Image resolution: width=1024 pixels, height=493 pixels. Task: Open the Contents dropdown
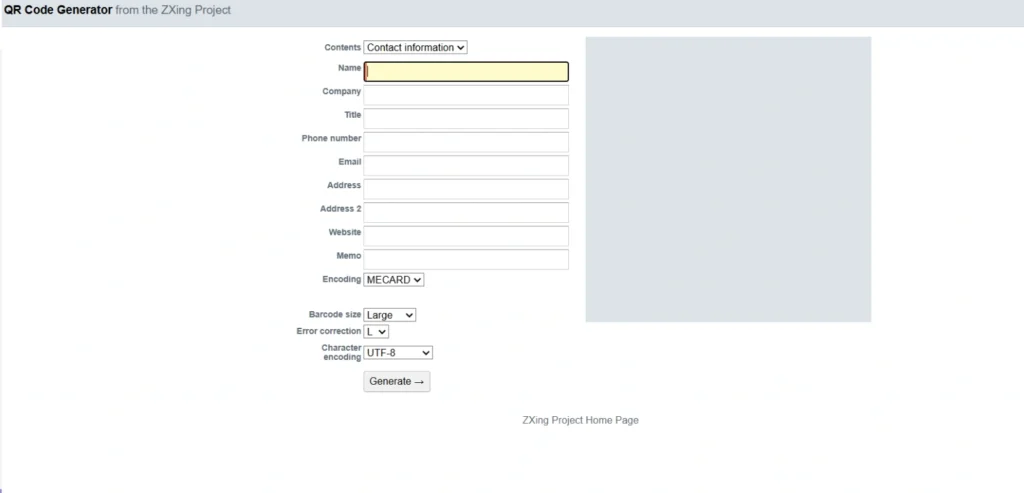pos(415,47)
